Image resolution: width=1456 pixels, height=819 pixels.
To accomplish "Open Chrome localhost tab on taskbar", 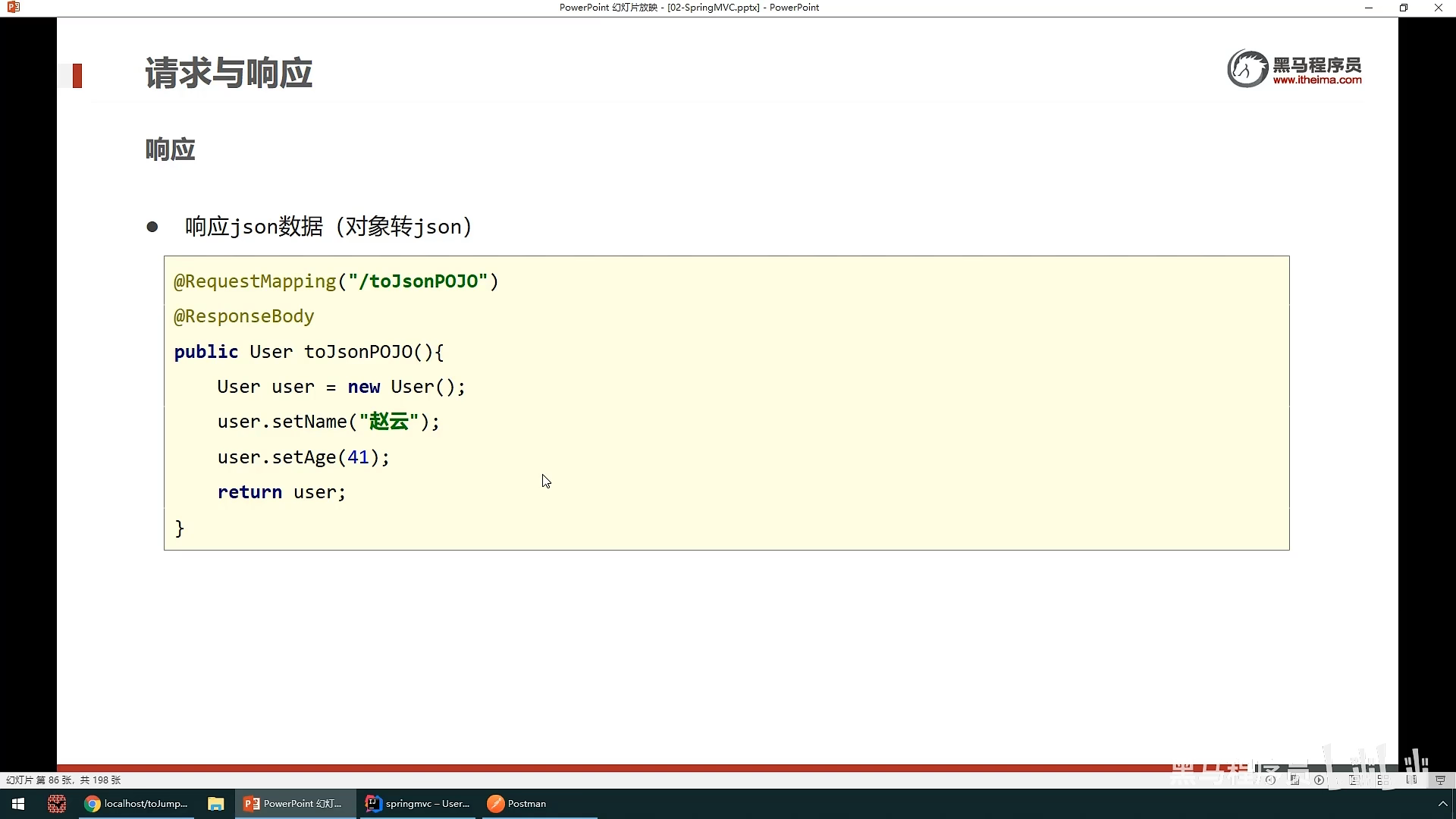I will [136, 804].
